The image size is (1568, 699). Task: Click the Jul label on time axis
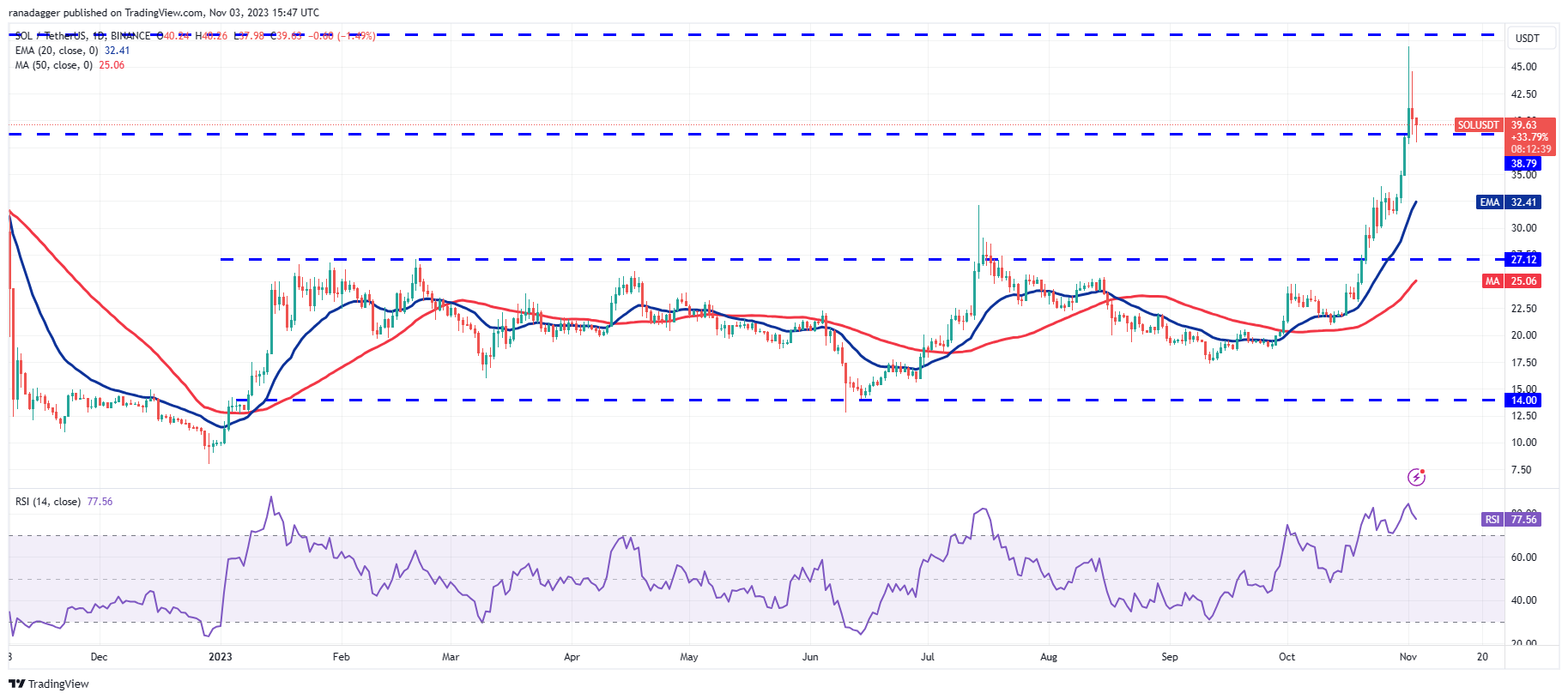point(927,657)
